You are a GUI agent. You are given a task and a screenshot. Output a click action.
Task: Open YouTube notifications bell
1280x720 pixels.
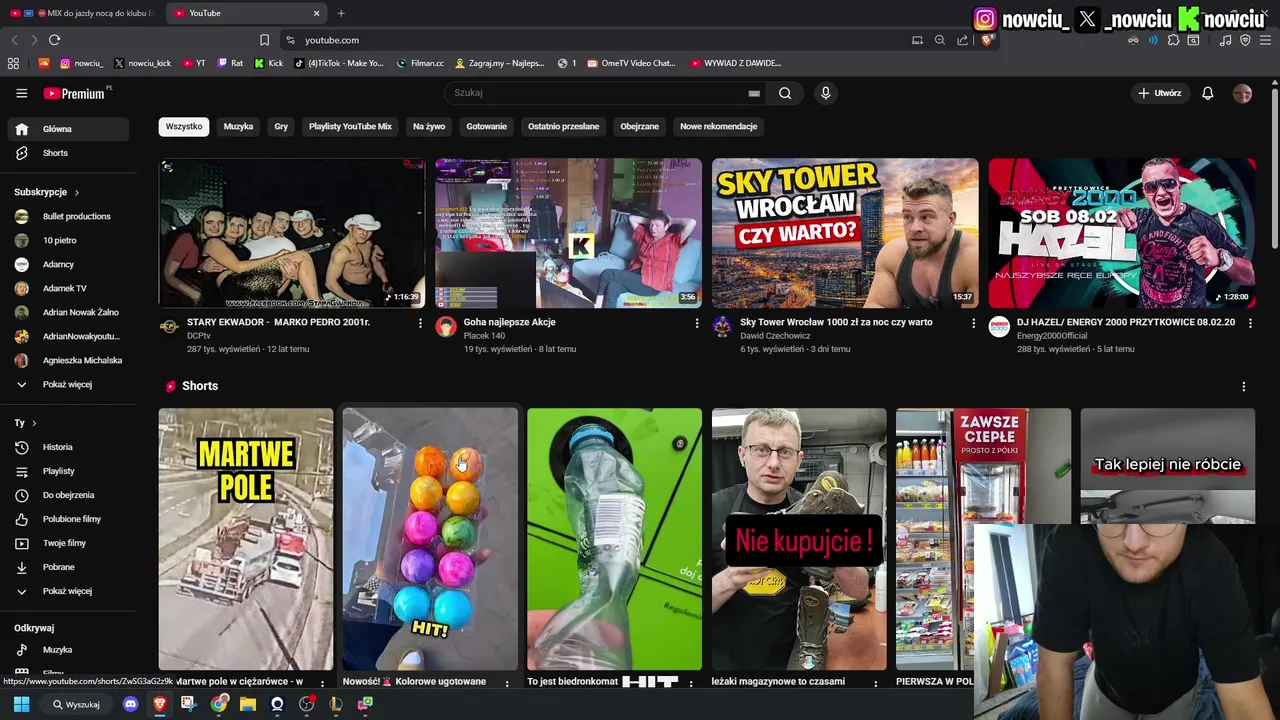coord(1208,93)
